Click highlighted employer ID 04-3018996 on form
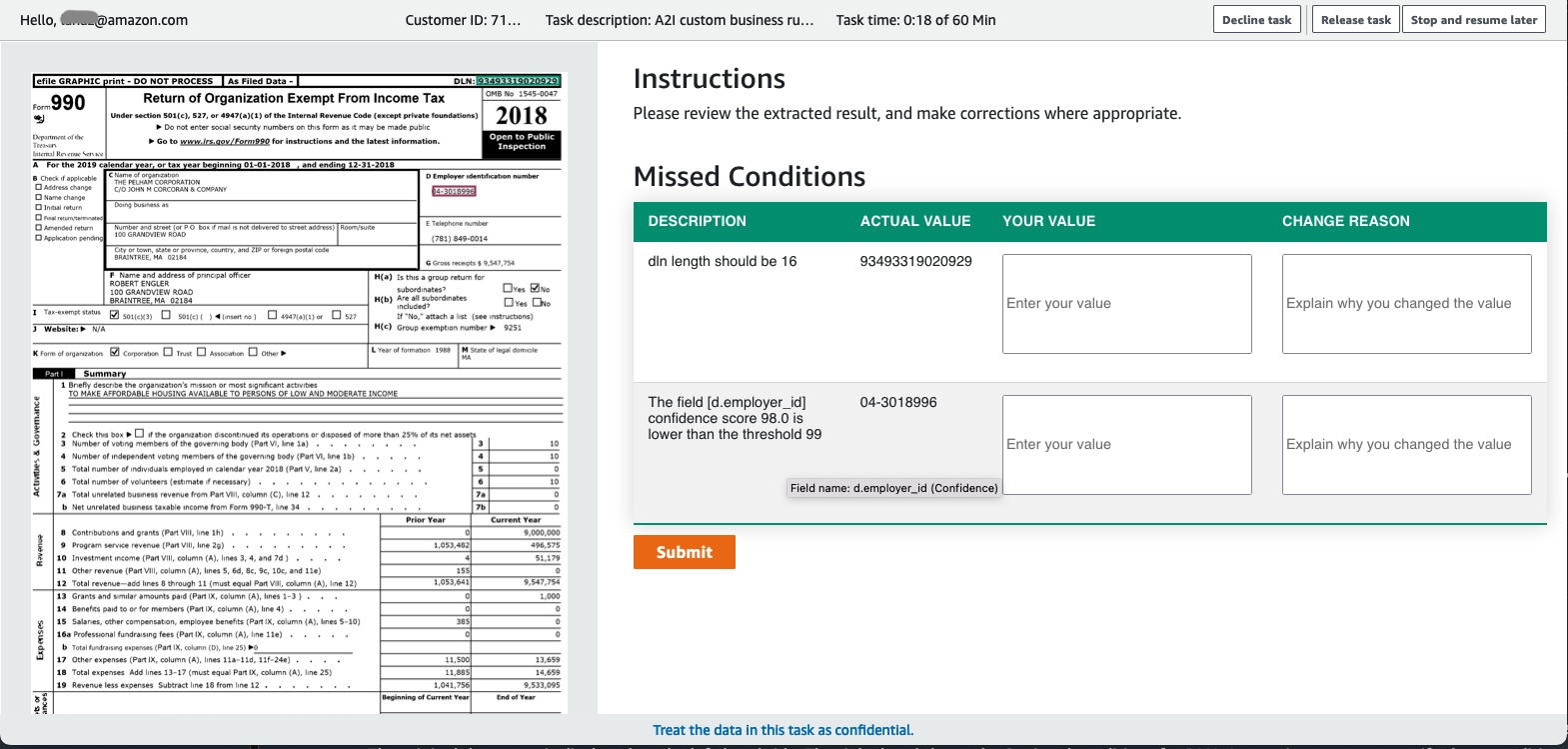 point(454,191)
